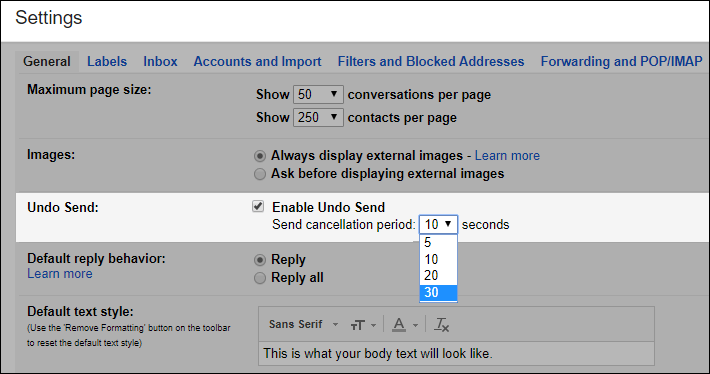The image size is (710, 374).
Task: Open Filters and Blocked Addresses tab
Action: click(x=431, y=62)
